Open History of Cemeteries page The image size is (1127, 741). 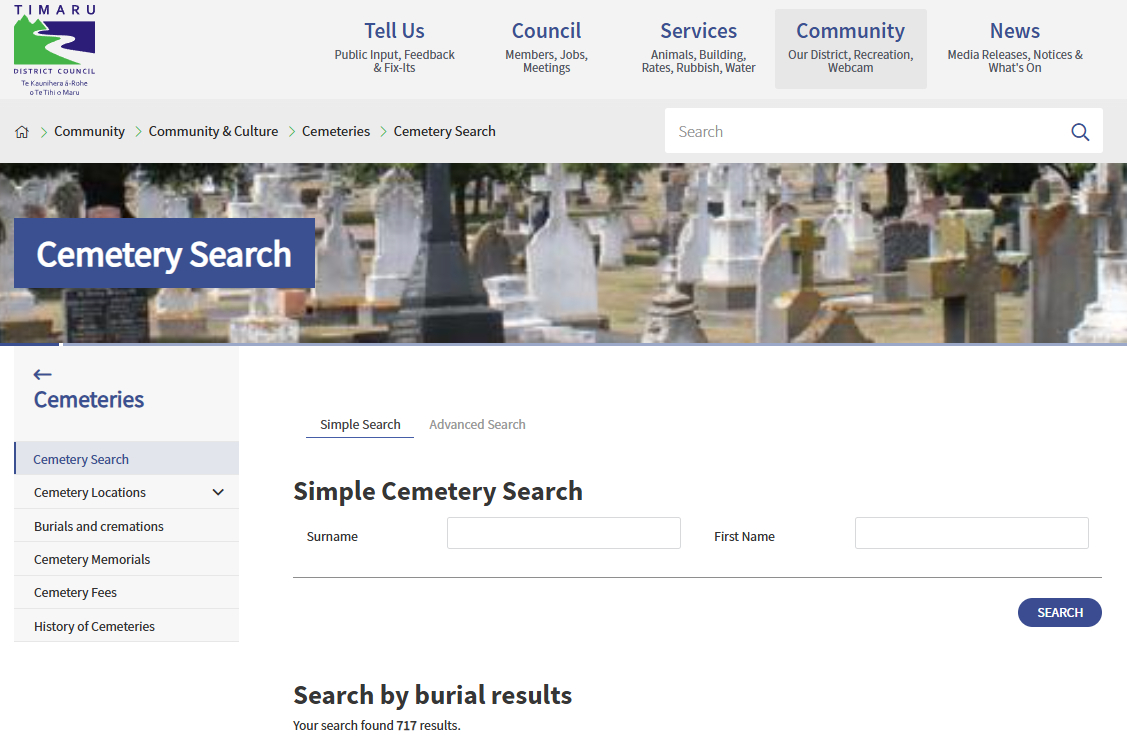(x=126, y=626)
